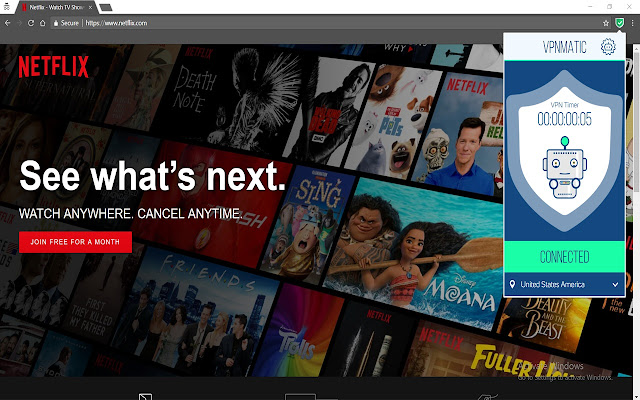Minimize the browser window
Screen dimensions: 640x400
590,7
